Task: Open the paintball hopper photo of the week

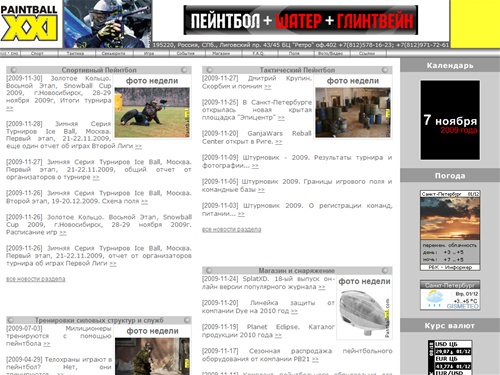Action: point(364,313)
